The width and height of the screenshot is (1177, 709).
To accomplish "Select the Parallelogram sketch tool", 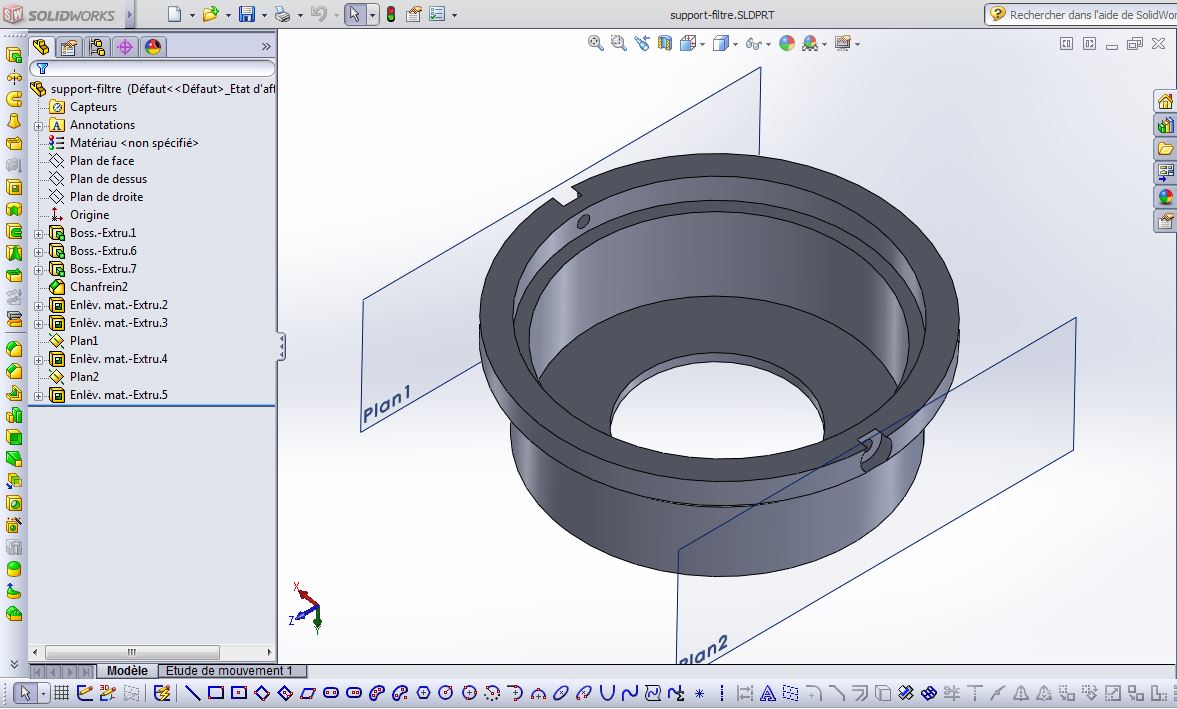I will 308,693.
